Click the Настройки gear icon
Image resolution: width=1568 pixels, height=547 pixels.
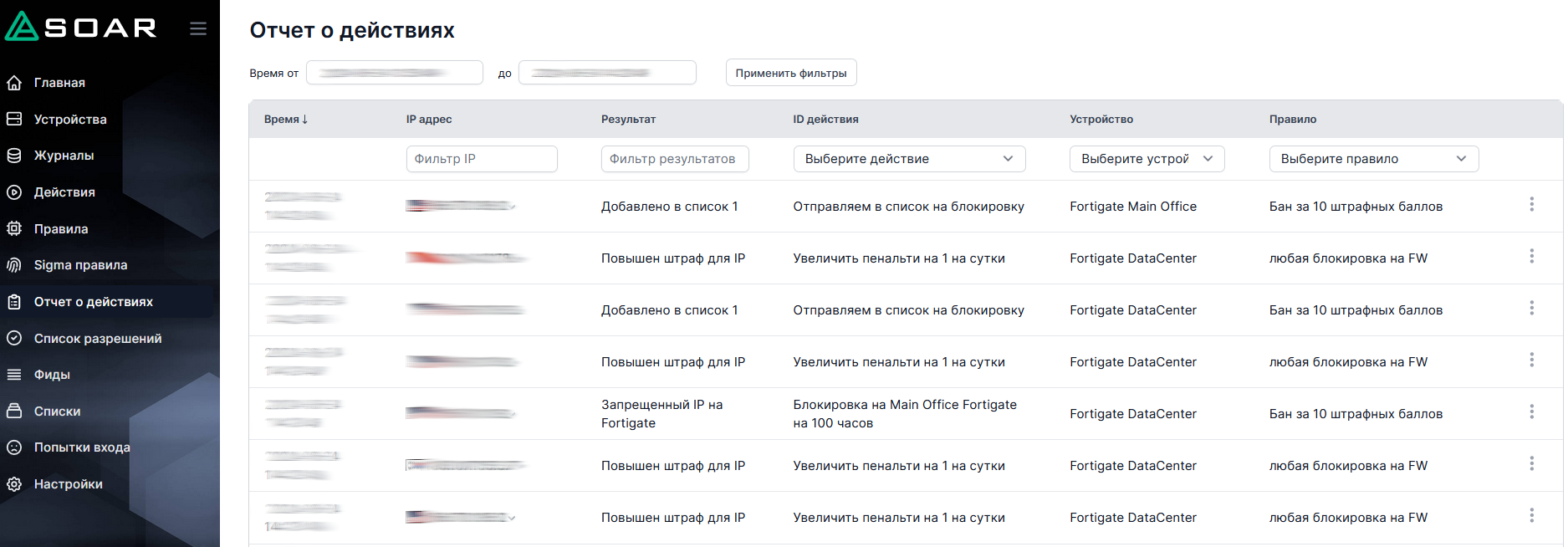tap(14, 484)
